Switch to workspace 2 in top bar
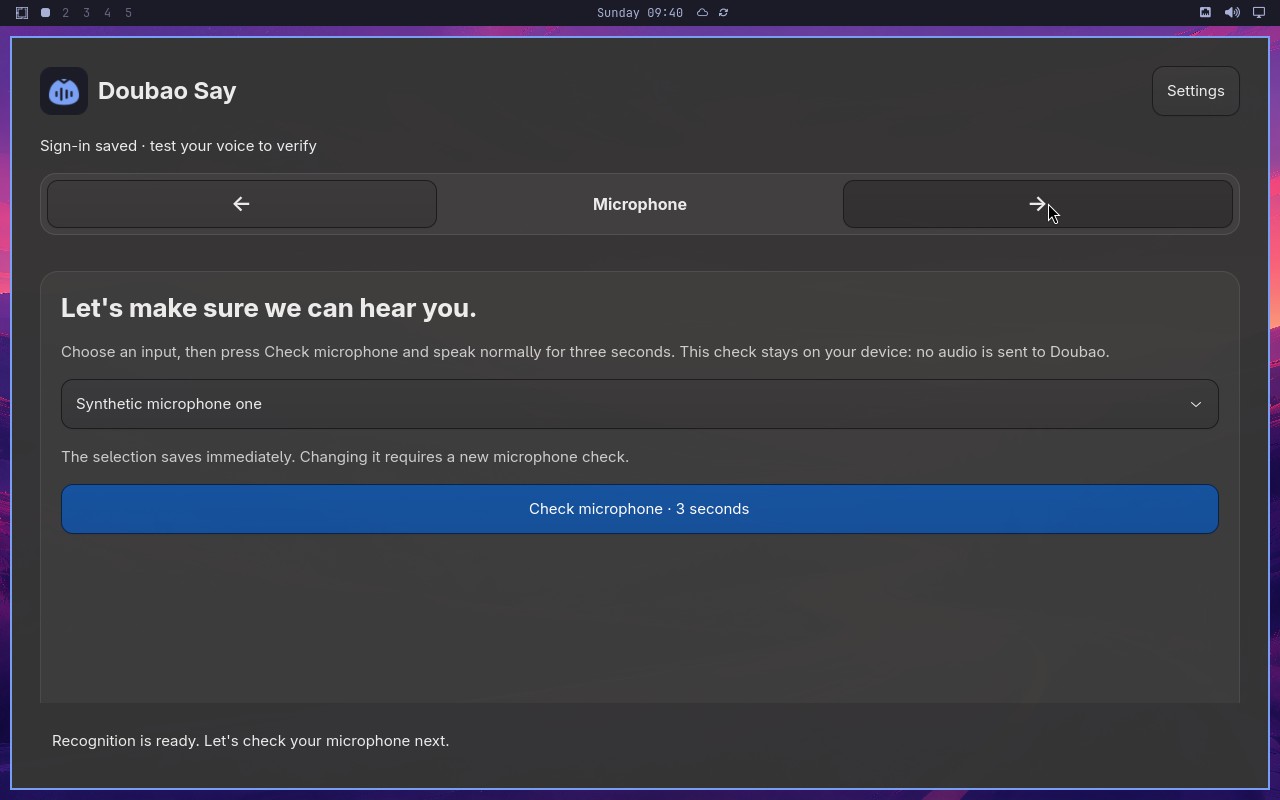The image size is (1280, 800). click(66, 13)
